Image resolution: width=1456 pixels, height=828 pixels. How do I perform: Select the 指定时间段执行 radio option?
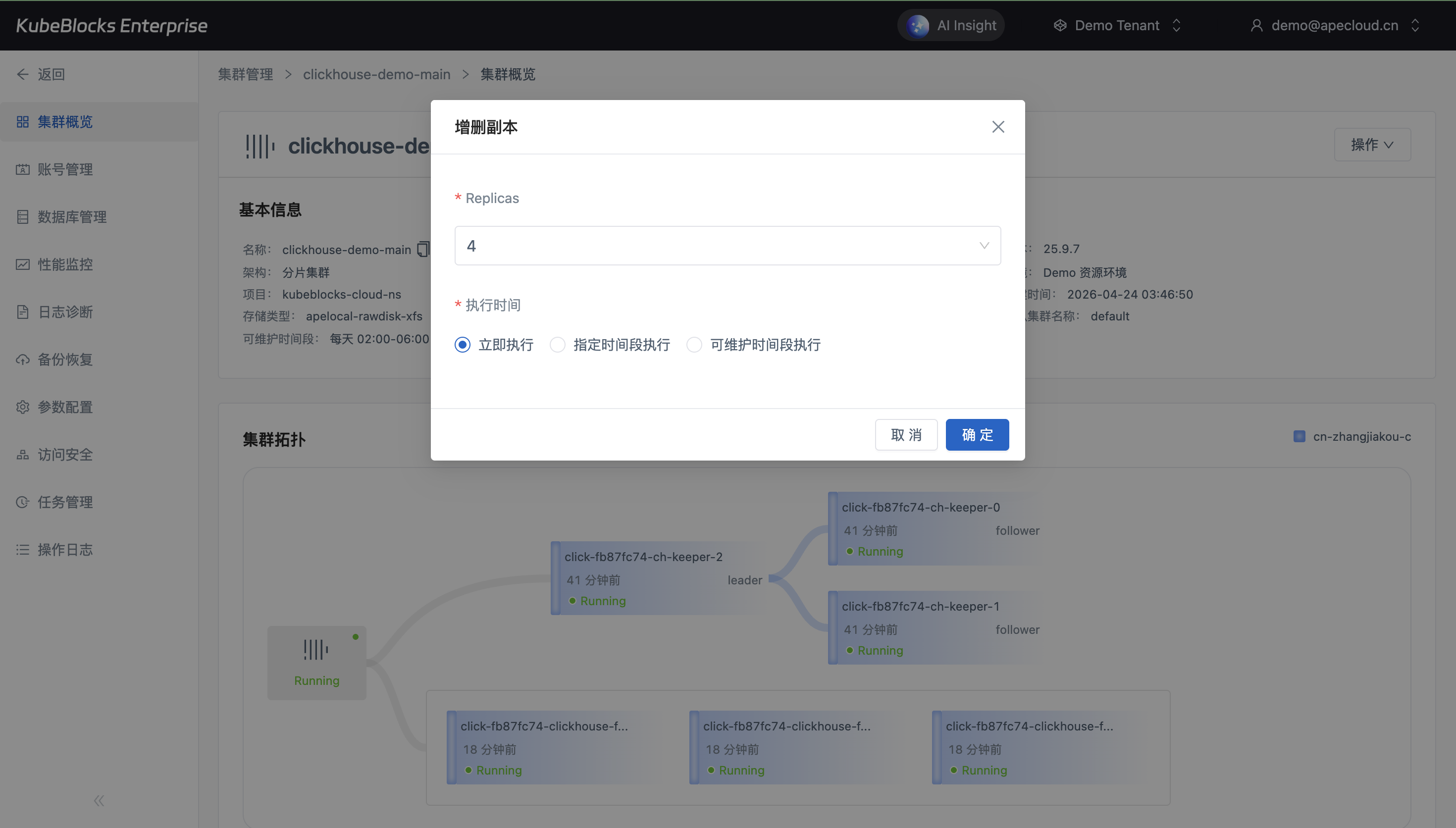coord(557,345)
